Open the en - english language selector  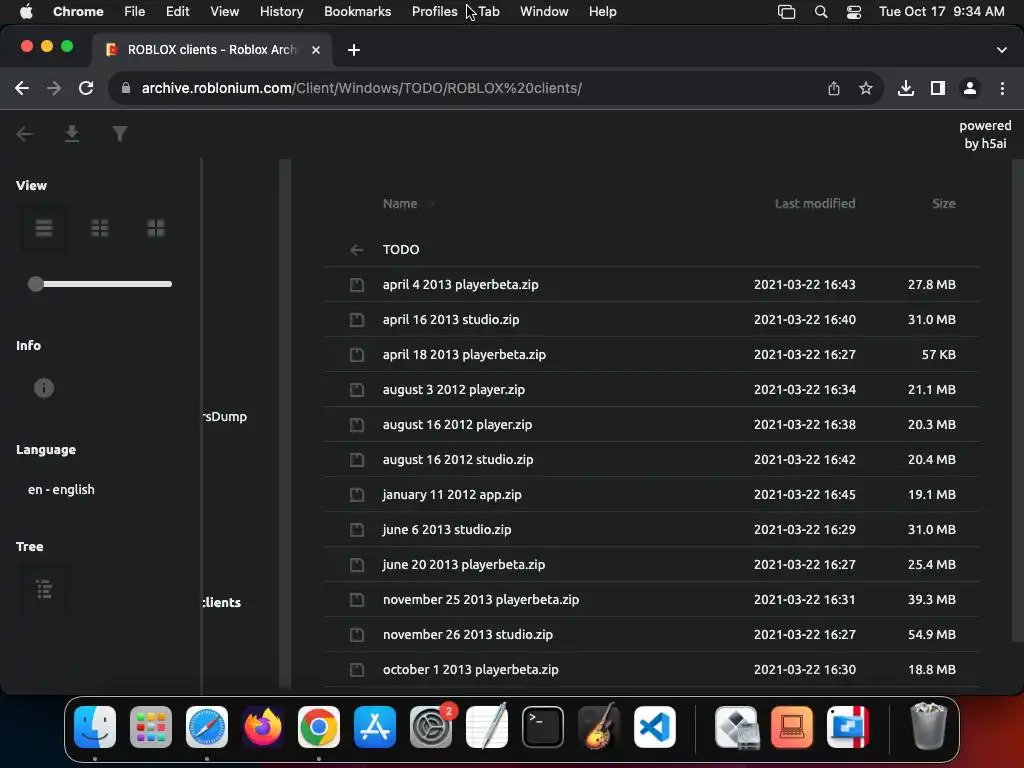pos(61,489)
